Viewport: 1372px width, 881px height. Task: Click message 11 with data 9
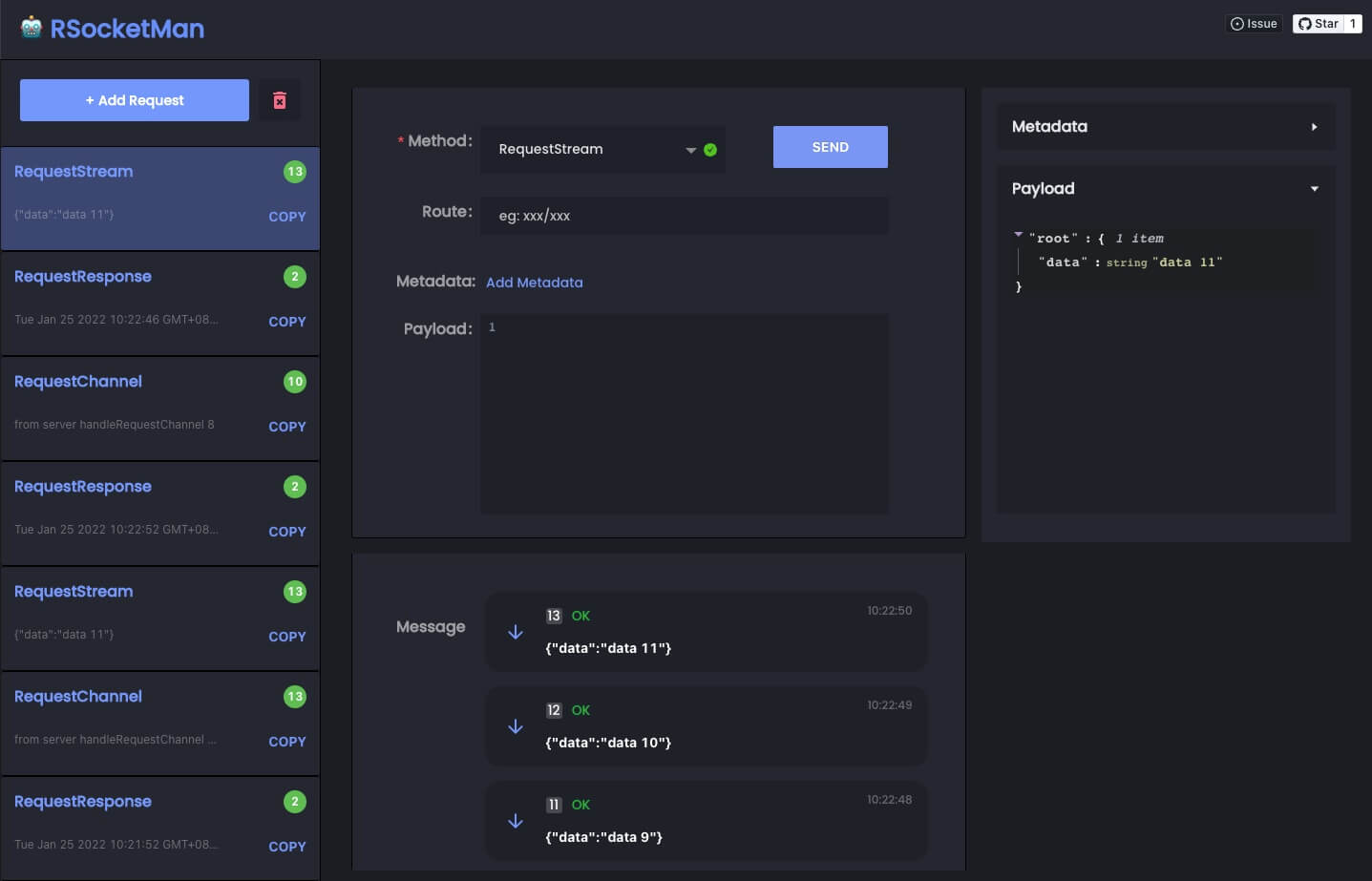(707, 821)
